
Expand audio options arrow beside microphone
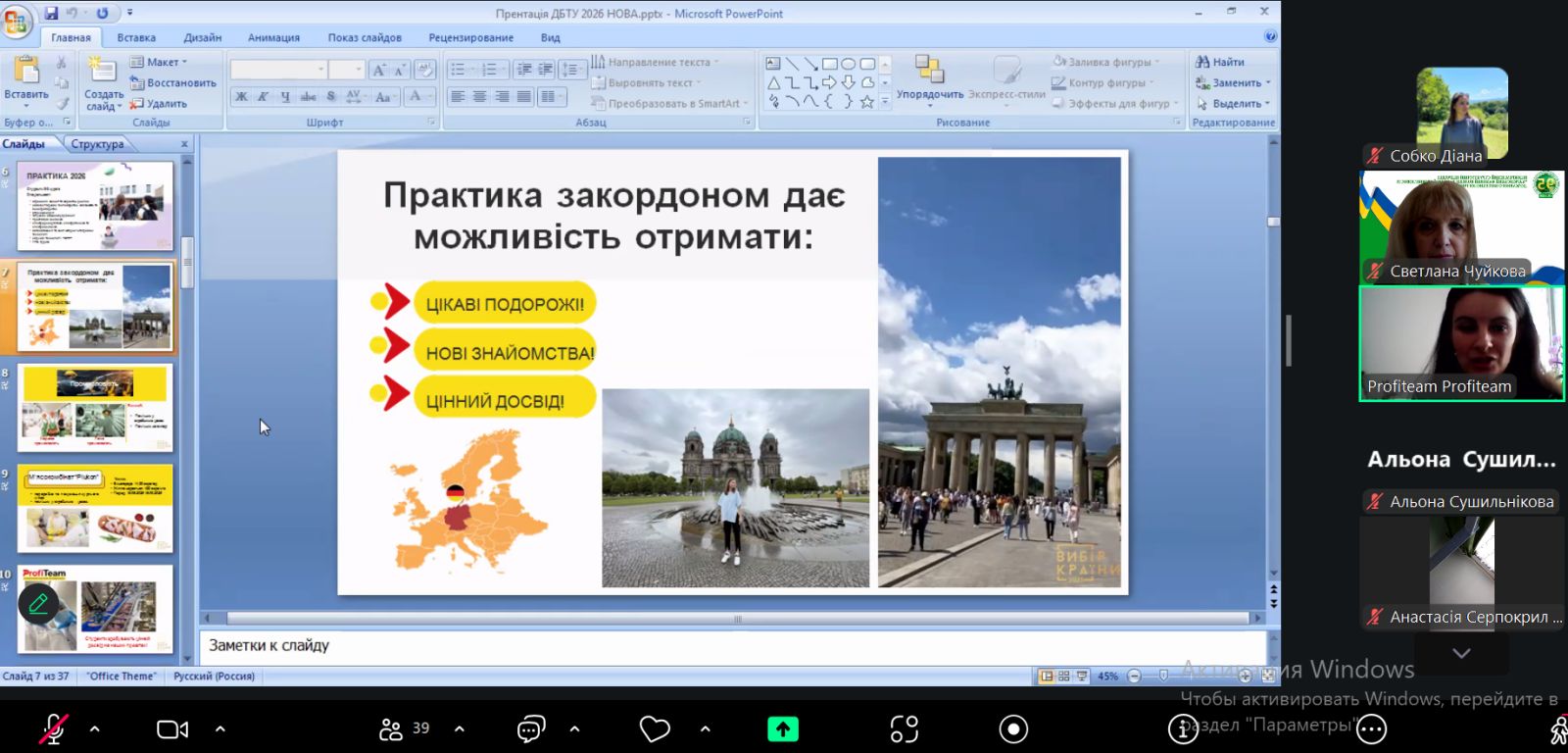(95, 728)
